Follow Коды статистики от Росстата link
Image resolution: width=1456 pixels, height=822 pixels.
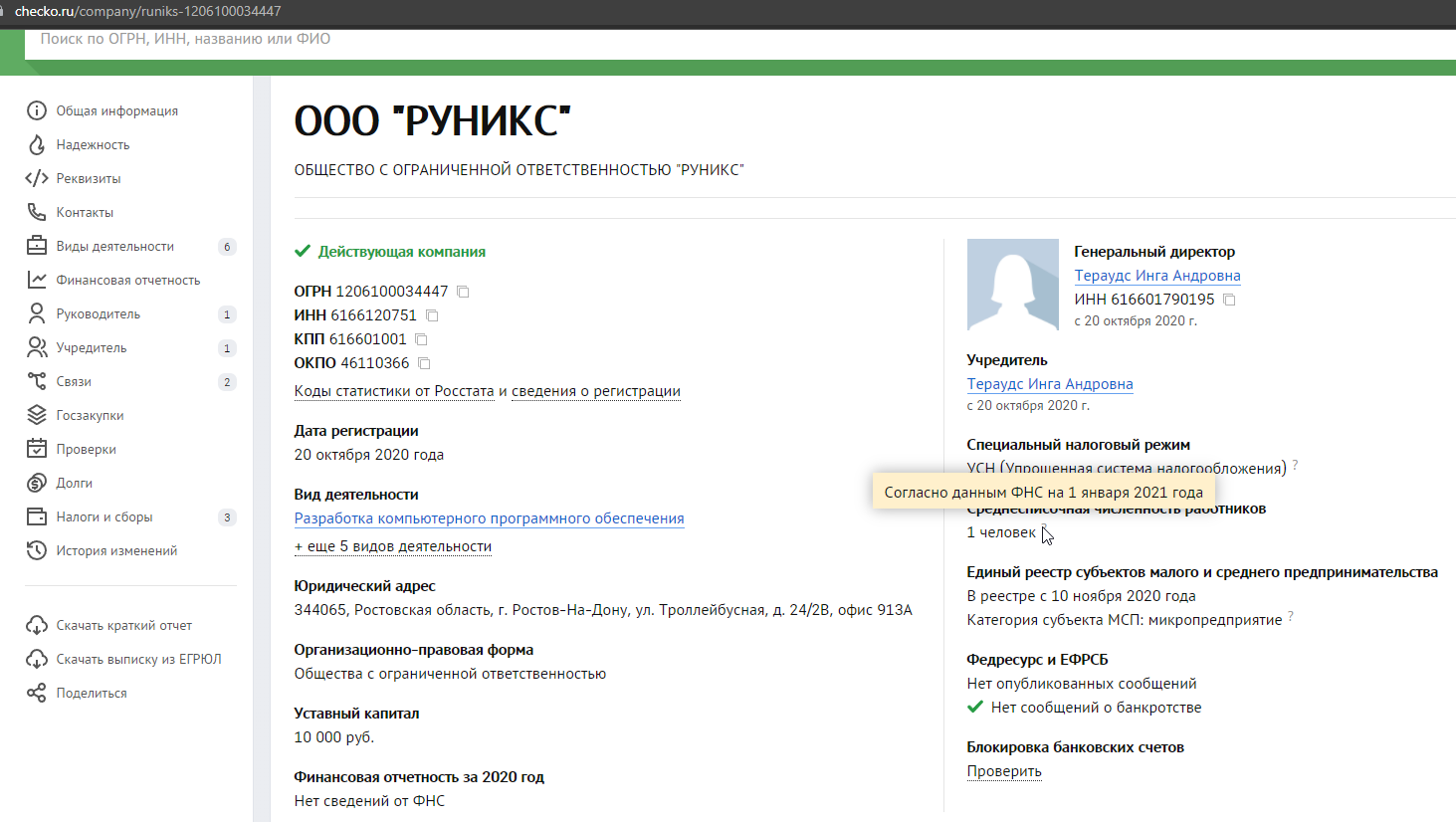coord(394,391)
